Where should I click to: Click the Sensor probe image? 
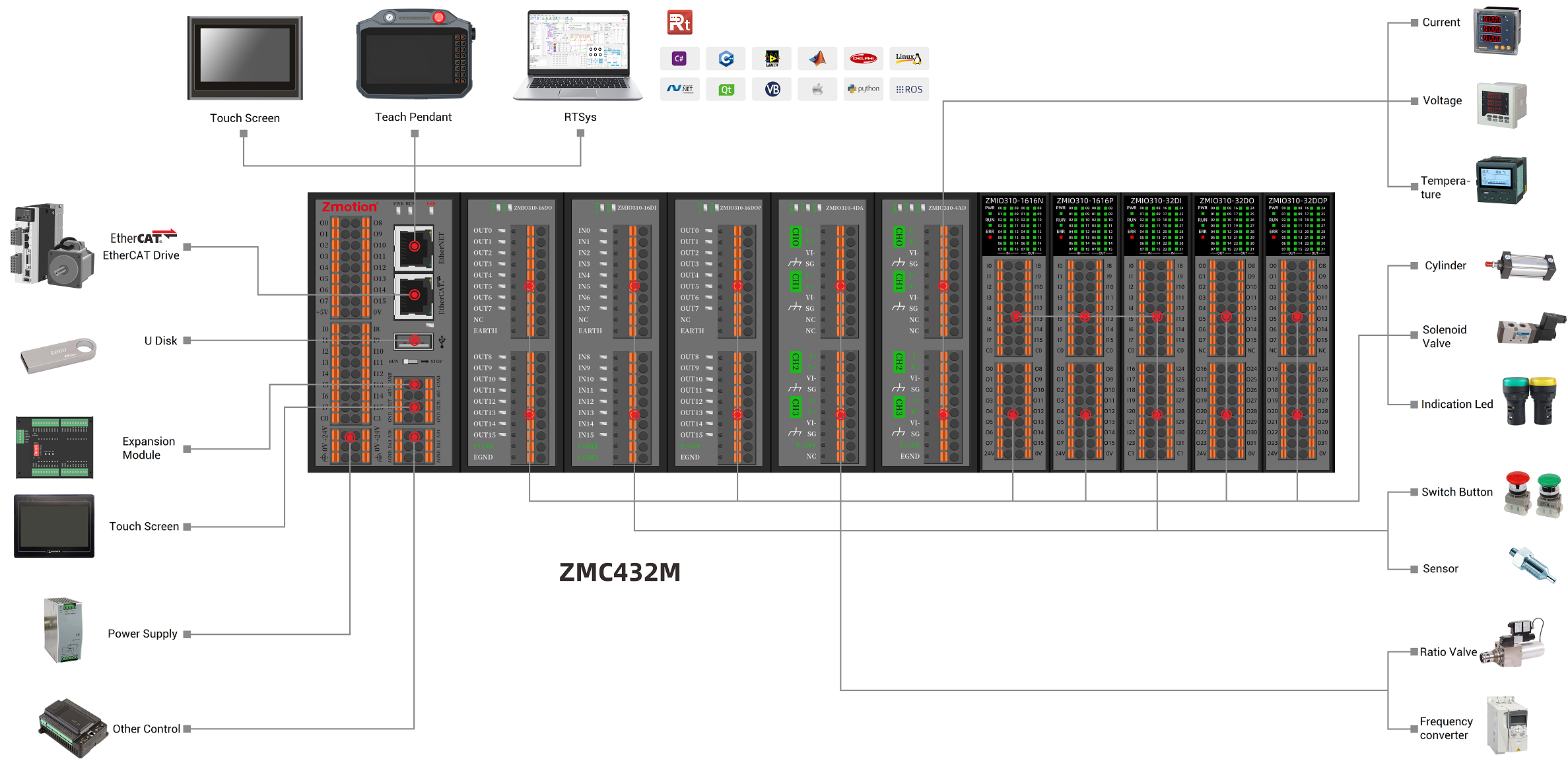pyautogui.click(x=1532, y=565)
